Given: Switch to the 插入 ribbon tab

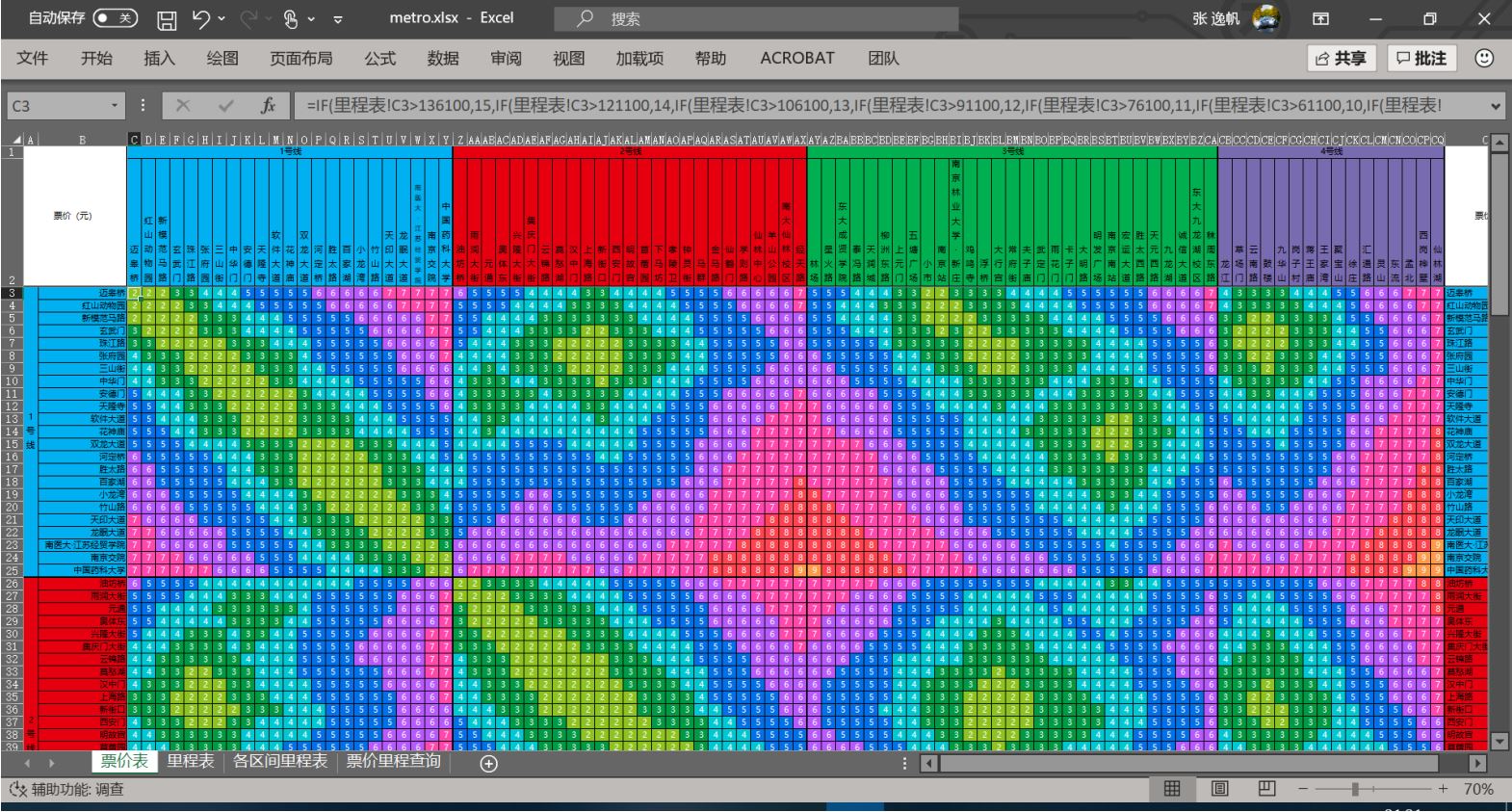Looking at the screenshot, I should (x=159, y=59).
